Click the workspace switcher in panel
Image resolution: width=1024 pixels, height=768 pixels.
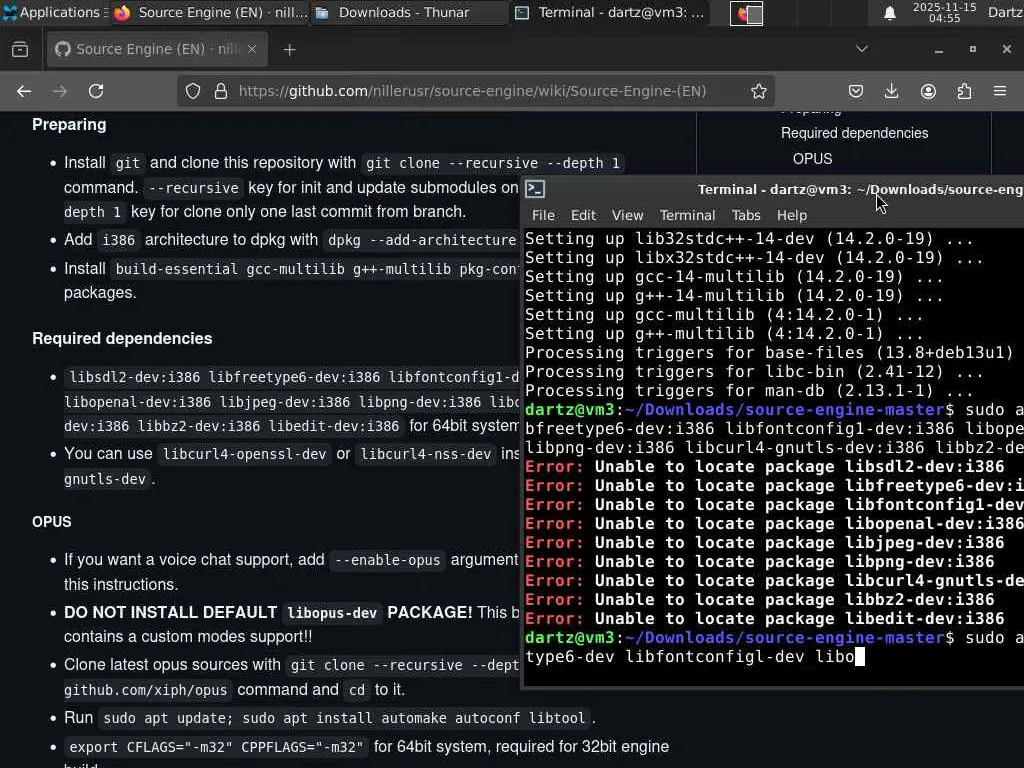tap(746, 14)
